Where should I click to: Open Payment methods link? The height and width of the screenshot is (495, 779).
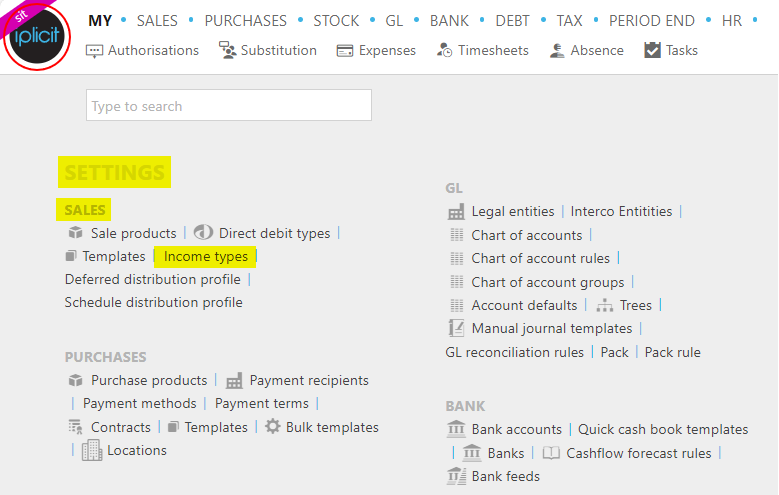140,404
